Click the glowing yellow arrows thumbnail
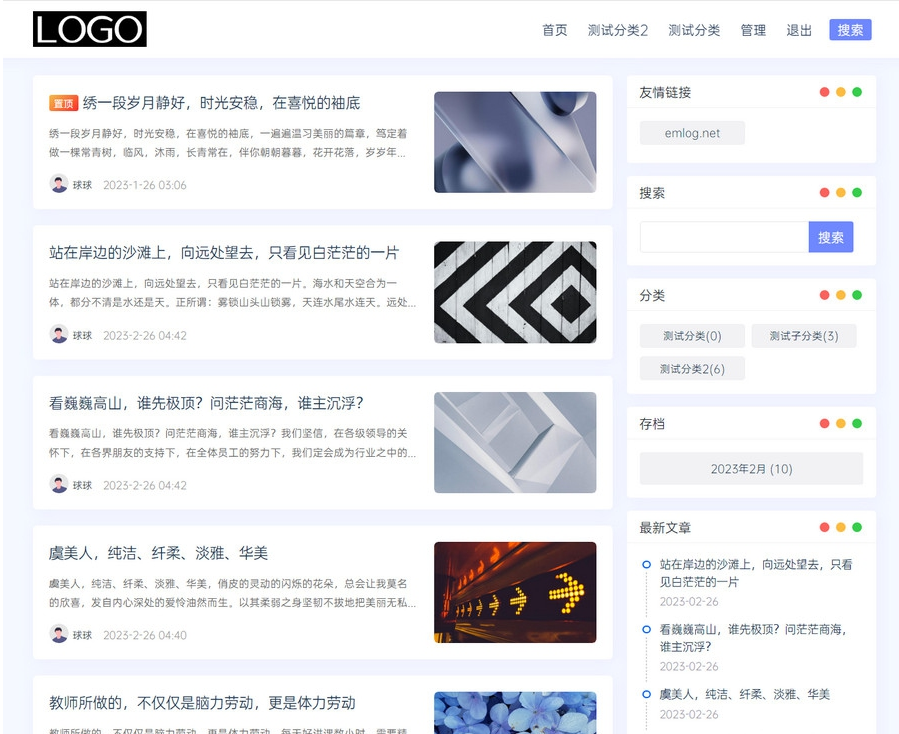This screenshot has width=899, height=734. [515, 592]
